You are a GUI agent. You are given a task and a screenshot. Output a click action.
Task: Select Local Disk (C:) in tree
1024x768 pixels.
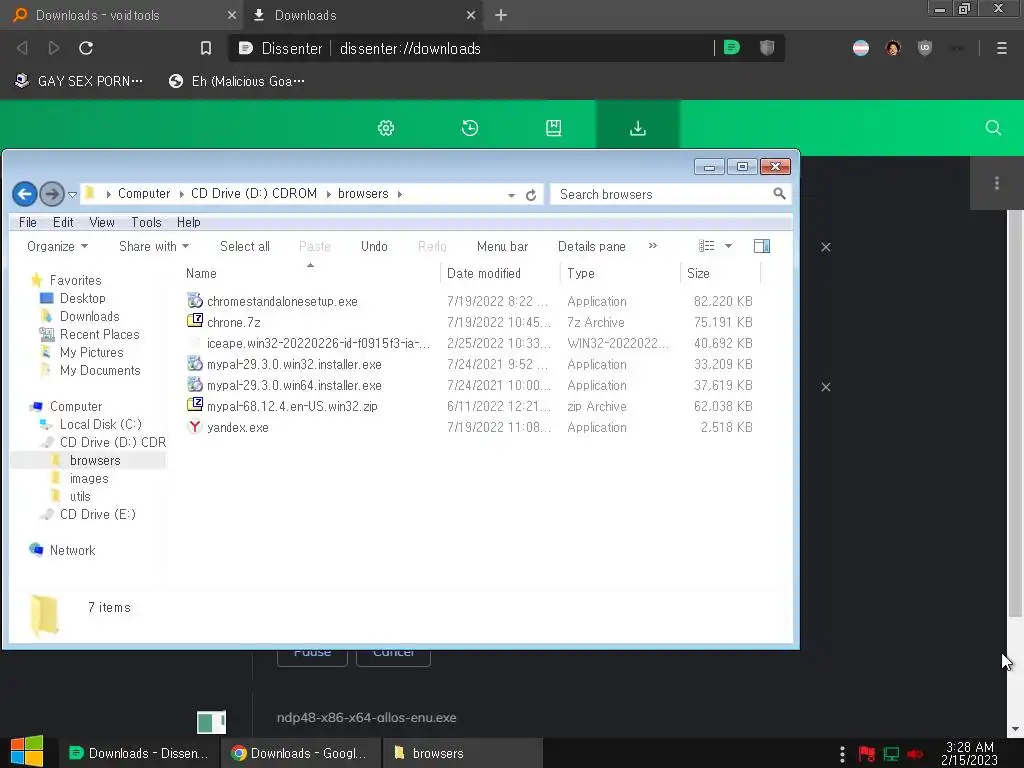click(x=101, y=424)
